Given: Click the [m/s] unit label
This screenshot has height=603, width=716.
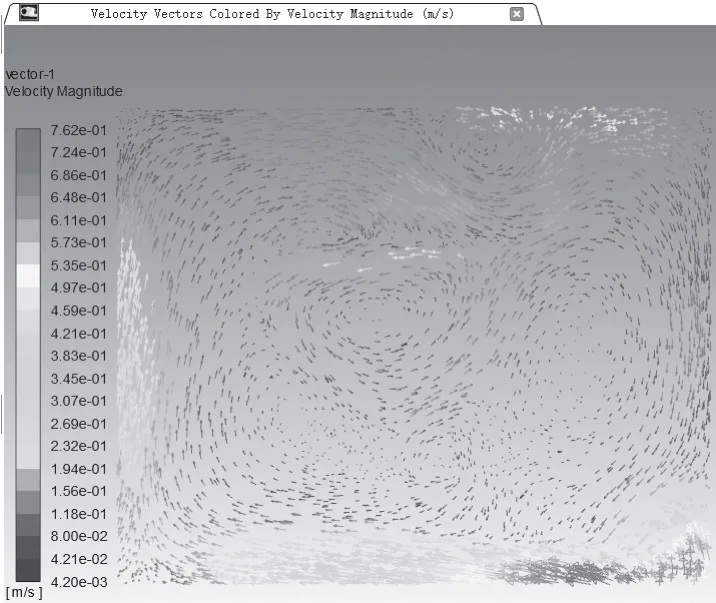Looking at the screenshot, I should pos(24,593).
